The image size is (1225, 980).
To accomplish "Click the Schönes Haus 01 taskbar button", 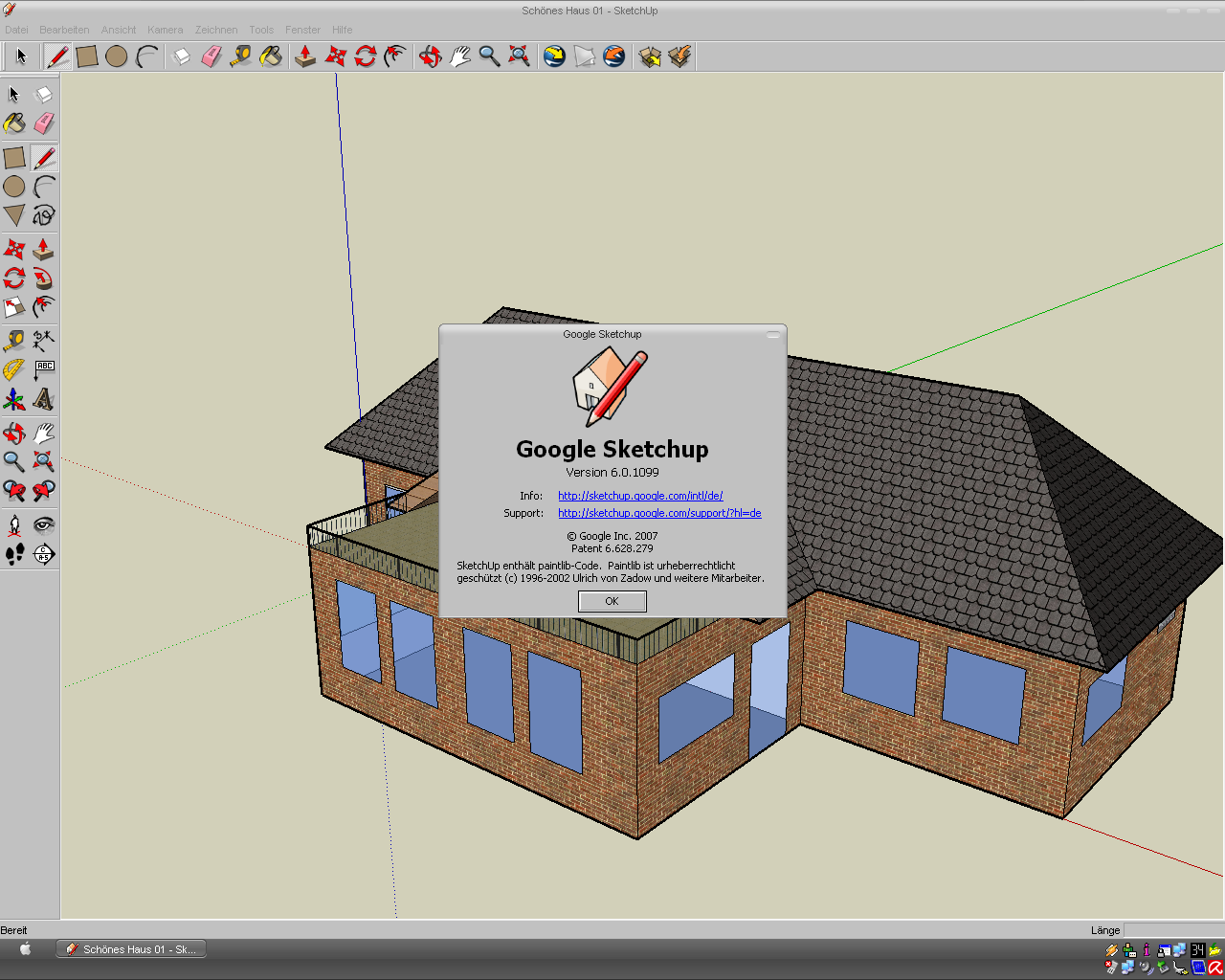I will (x=131, y=949).
